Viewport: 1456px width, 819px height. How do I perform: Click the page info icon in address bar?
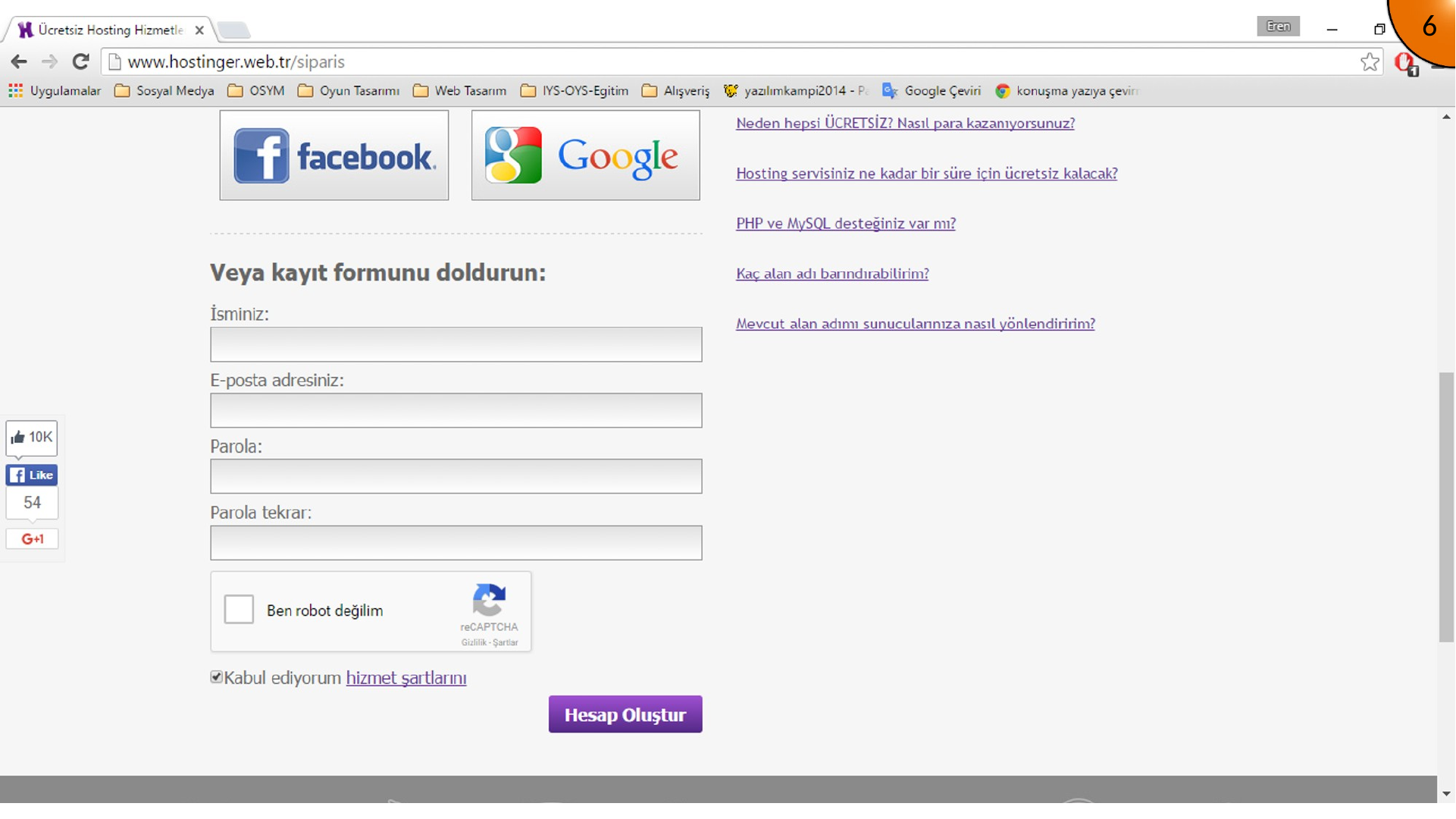point(114,62)
